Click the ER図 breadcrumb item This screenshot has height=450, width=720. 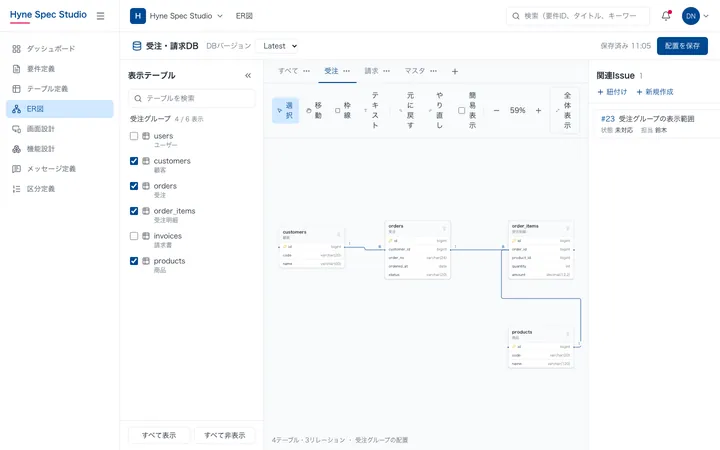click(x=244, y=16)
